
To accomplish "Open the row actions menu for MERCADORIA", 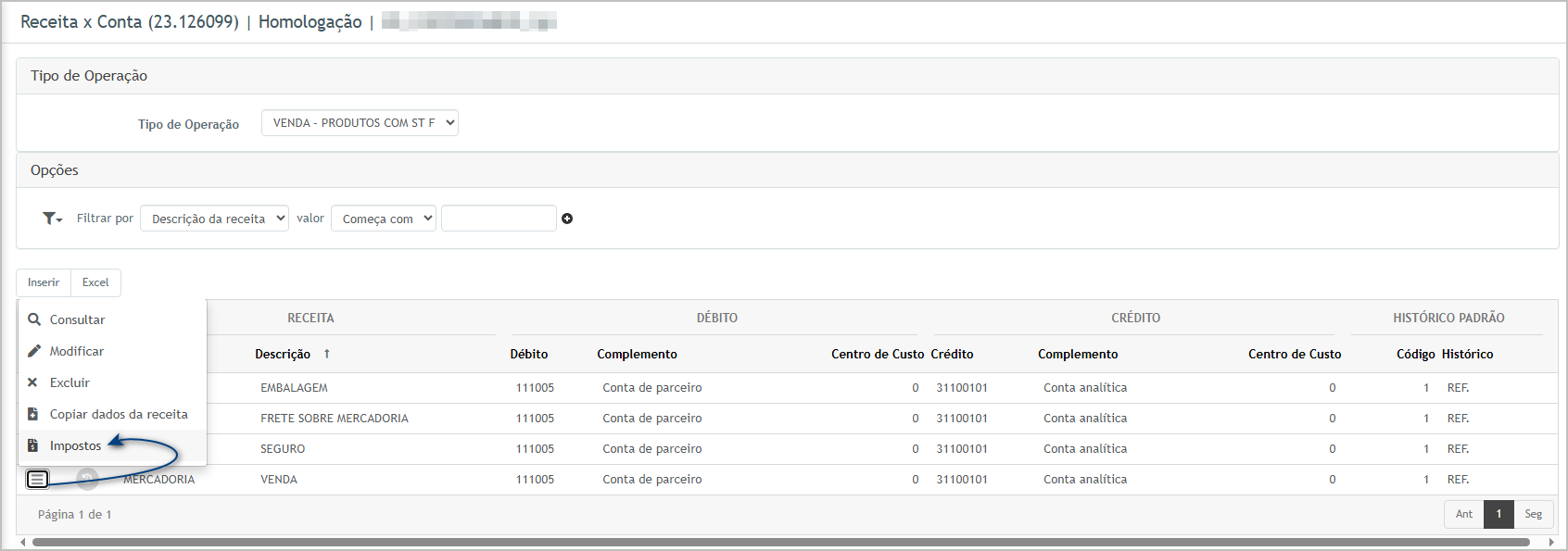I will coord(37,479).
